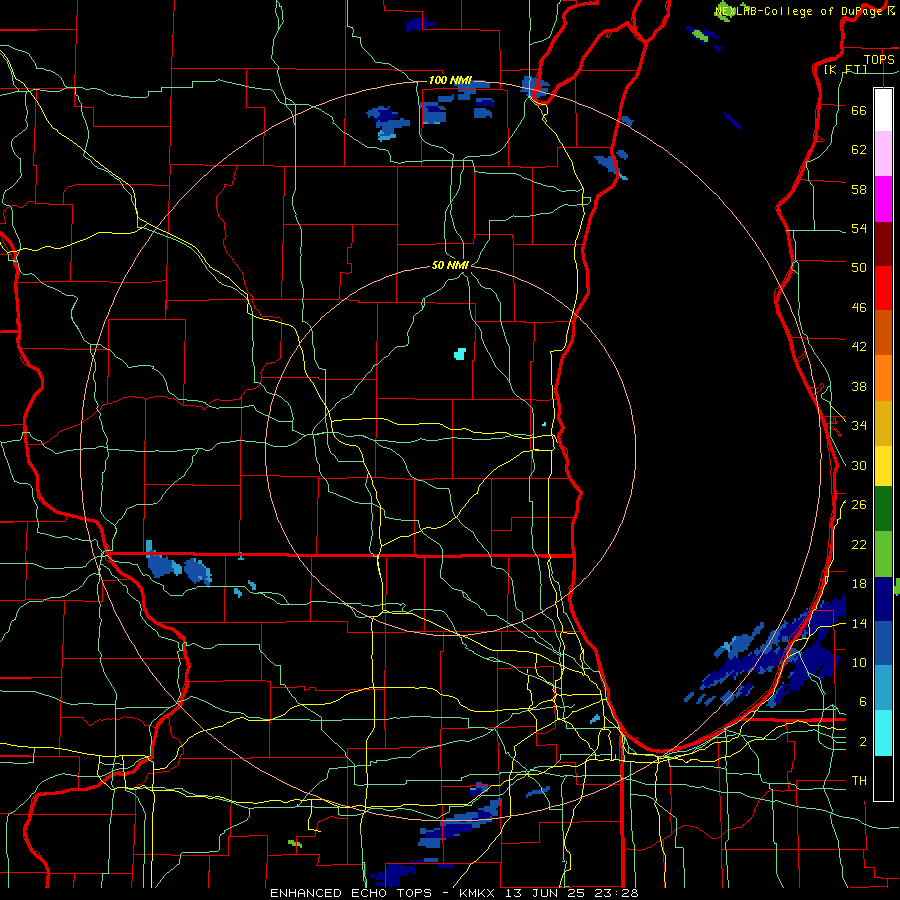Viewport: 900px width, 900px height.
Task: Click the legend value "10"
Action: pos(859,662)
